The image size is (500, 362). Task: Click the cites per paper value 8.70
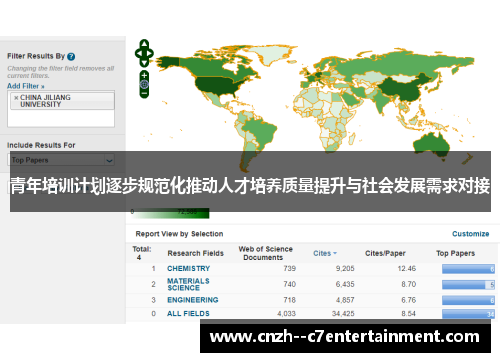[408, 284]
